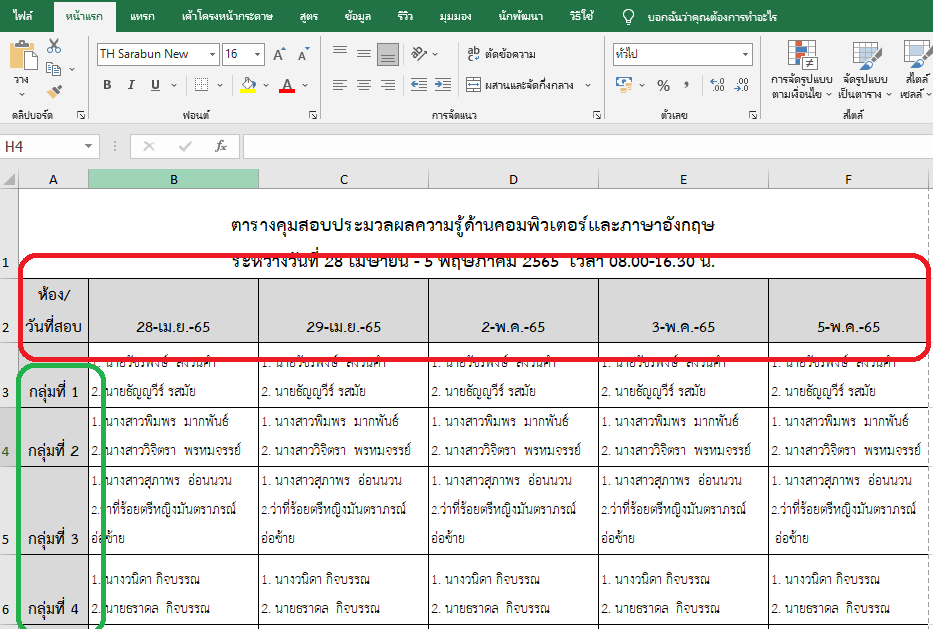Apply red font color A
Image resolution: width=933 pixels, height=629 pixels.
(x=287, y=85)
